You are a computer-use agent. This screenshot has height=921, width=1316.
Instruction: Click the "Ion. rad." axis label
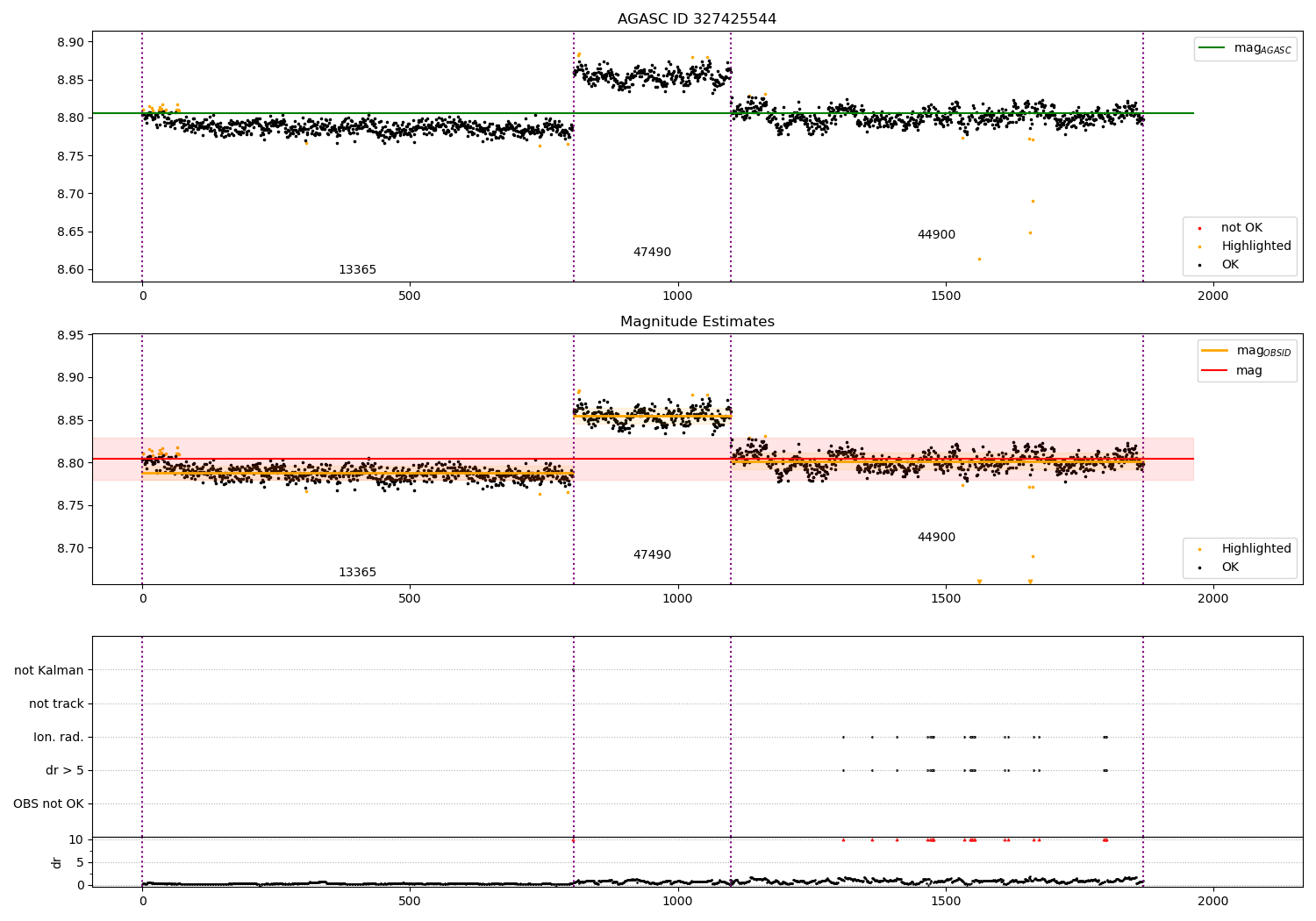59,738
